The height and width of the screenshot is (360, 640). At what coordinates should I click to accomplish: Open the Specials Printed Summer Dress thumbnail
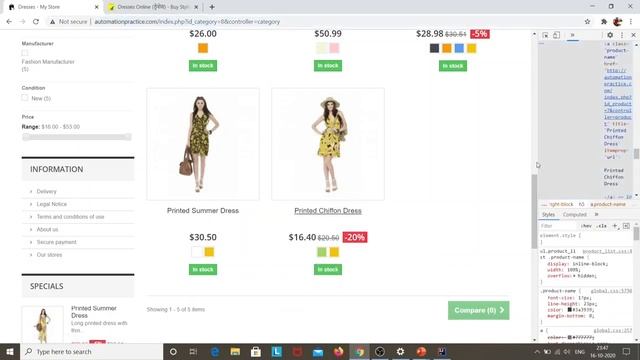(x=42, y=324)
